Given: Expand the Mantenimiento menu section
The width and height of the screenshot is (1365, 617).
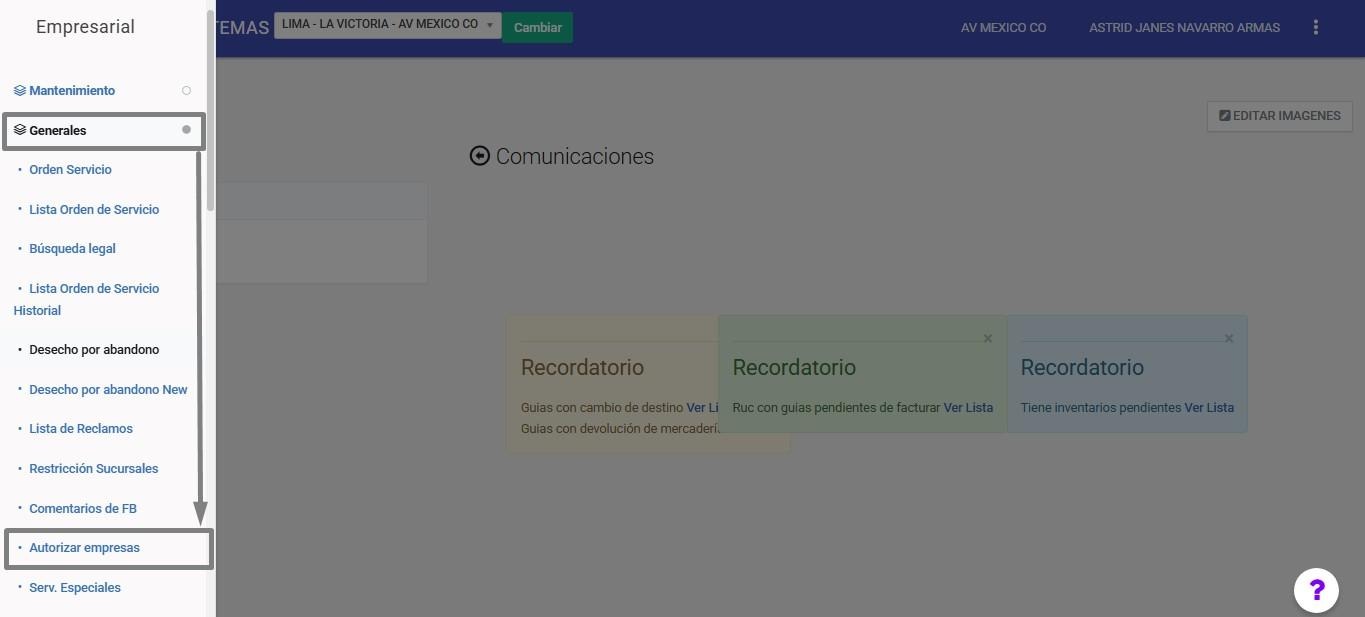Looking at the screenshot, I should (72, 91).
